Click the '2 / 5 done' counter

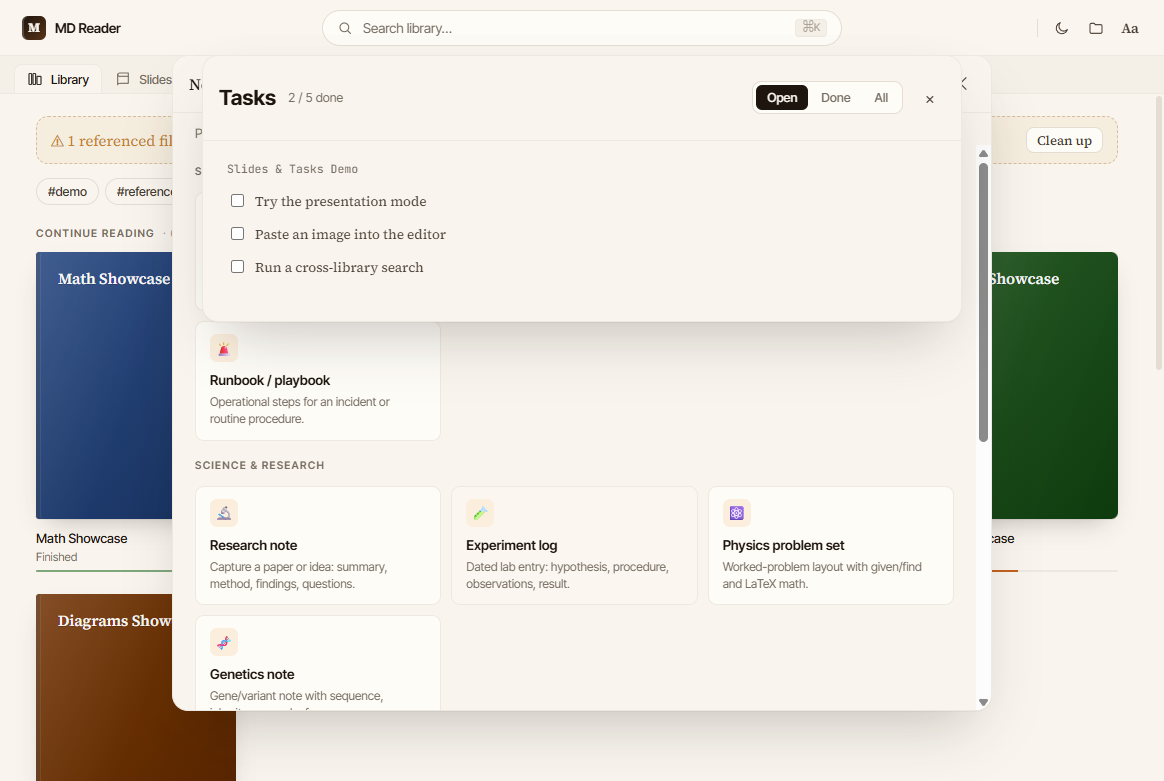[x=315, y=98]
